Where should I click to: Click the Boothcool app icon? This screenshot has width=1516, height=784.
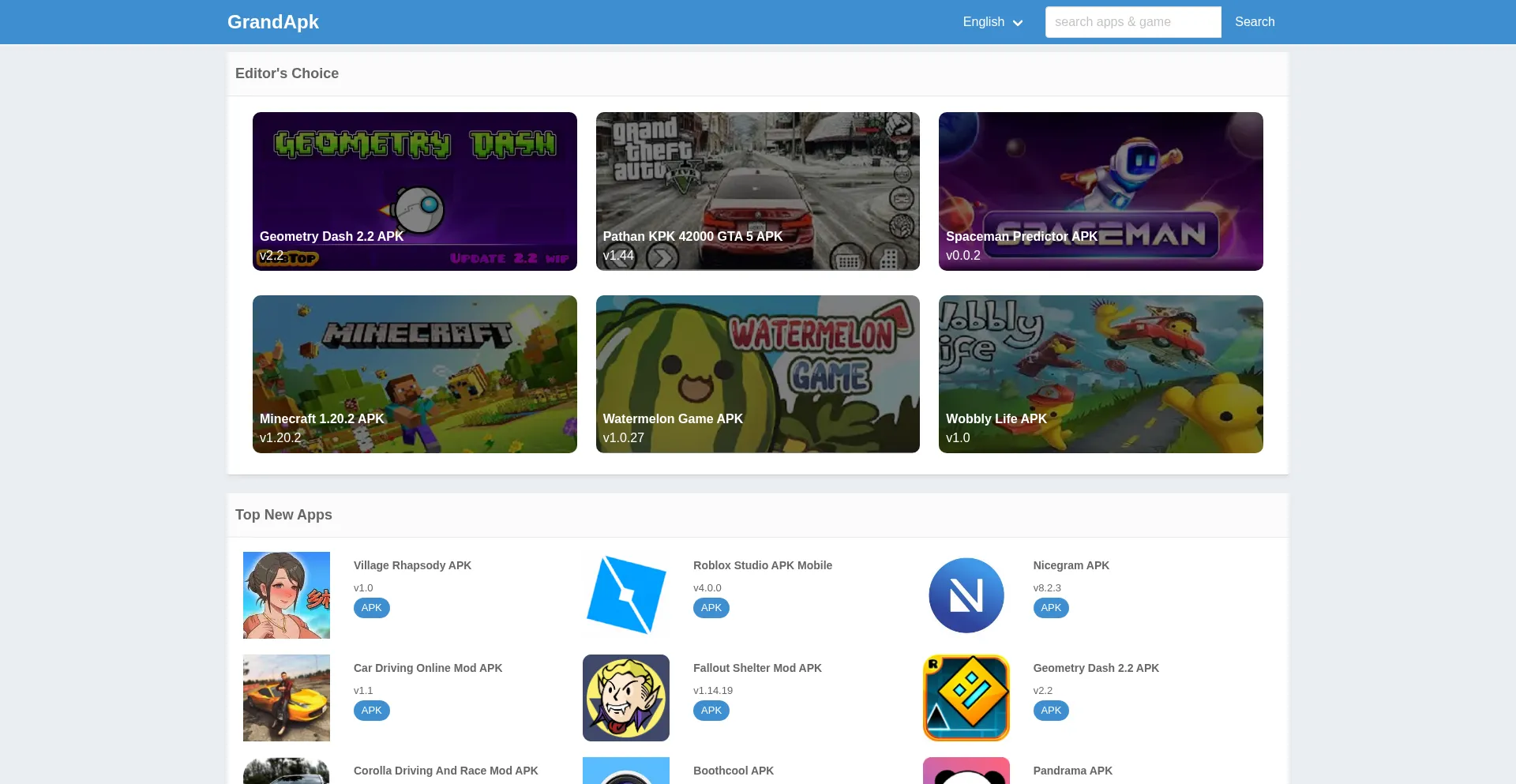[625, 771]
